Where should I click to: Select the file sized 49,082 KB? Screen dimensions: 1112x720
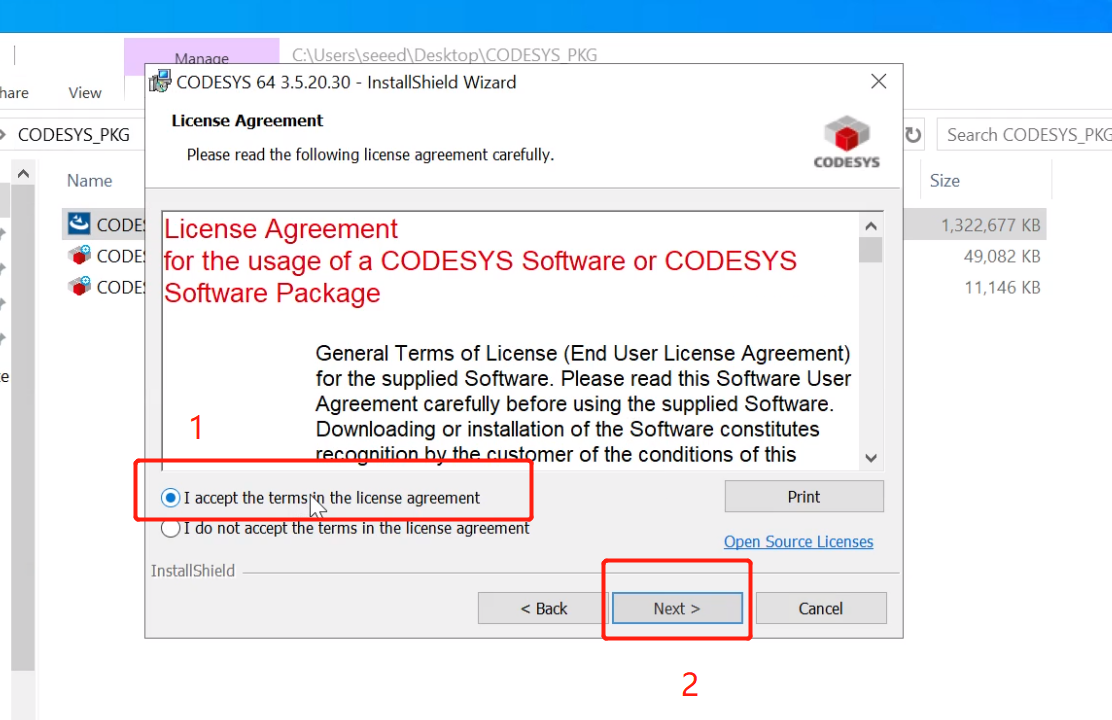(1001, 257)
